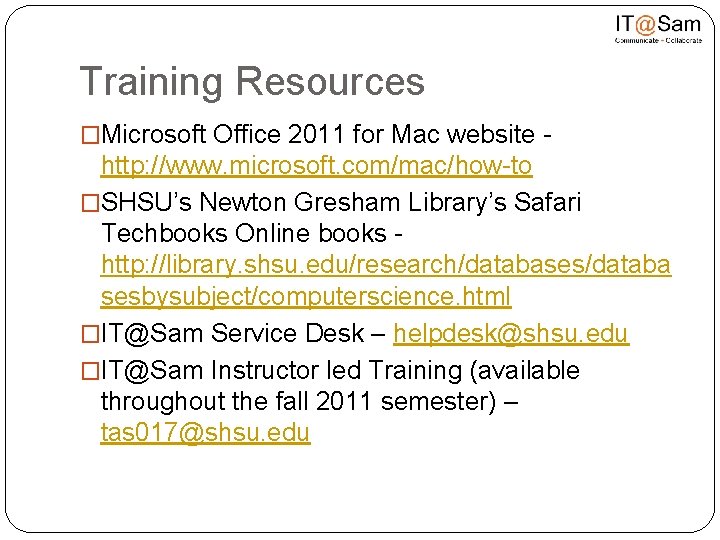Image resolution: width=720 pixels, height=540 pixels.
Task: Click the bullet box beside SHSU's Newton Gresham
Action: coord(90,202)
